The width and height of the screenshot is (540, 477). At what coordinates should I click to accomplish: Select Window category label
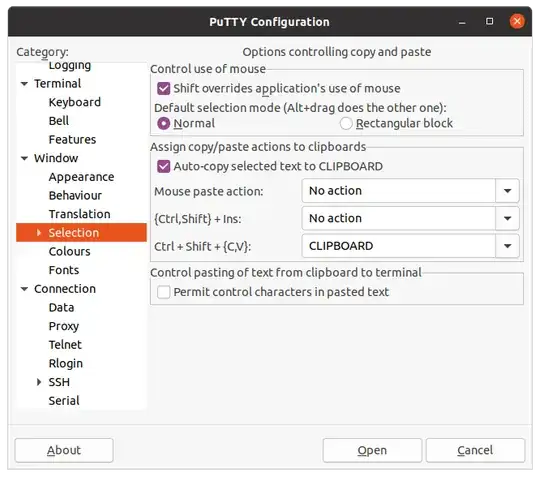pyautogui.click(x=56, y=158)
